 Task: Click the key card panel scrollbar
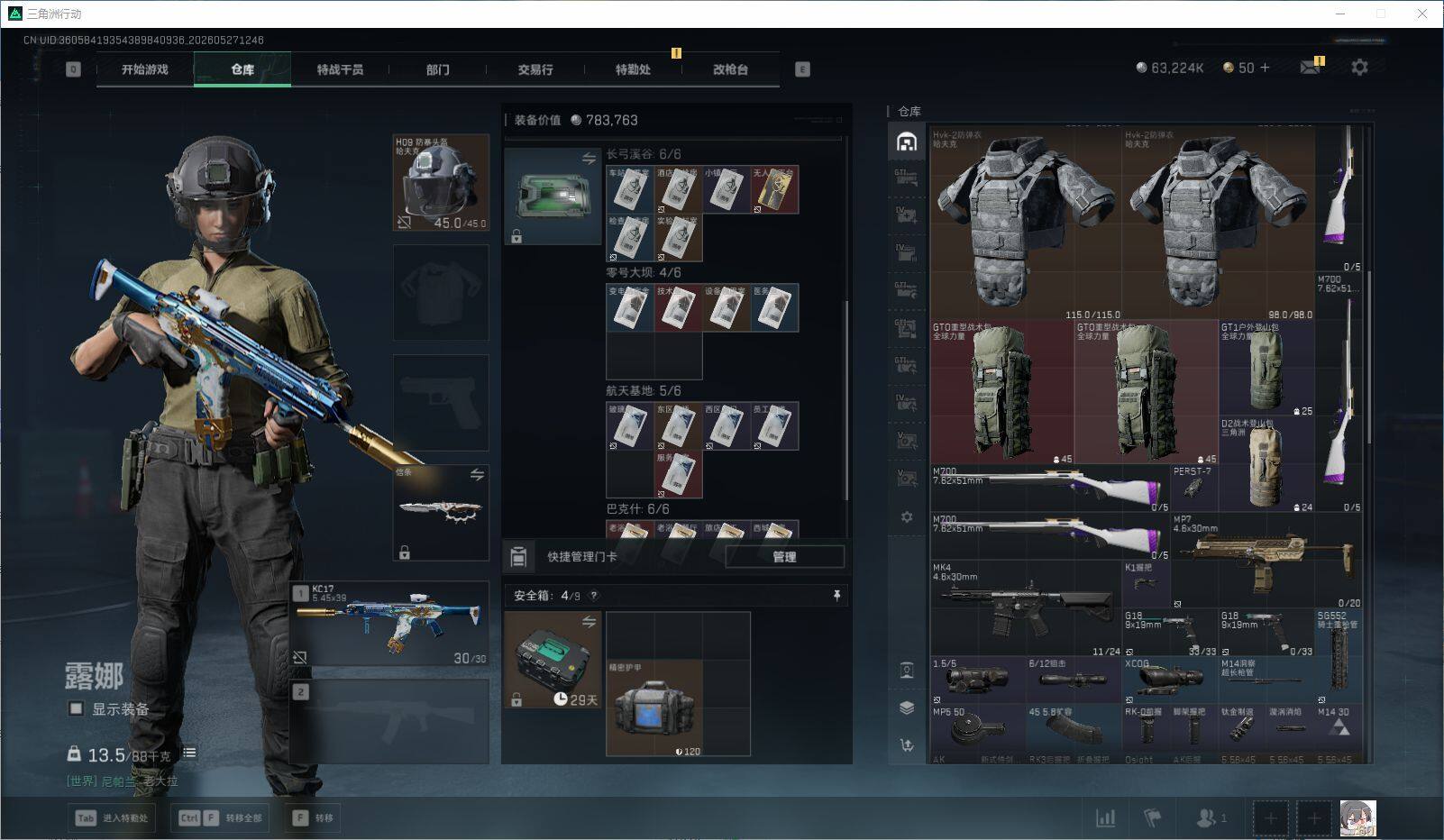point(845,400)
